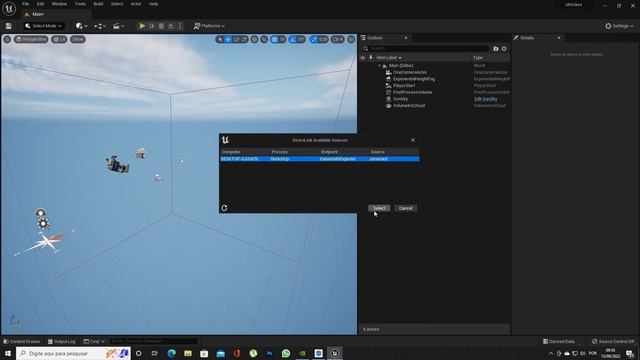Open the viewport Show menu
This screenshot has height=360, width=640.
(78, 39)
